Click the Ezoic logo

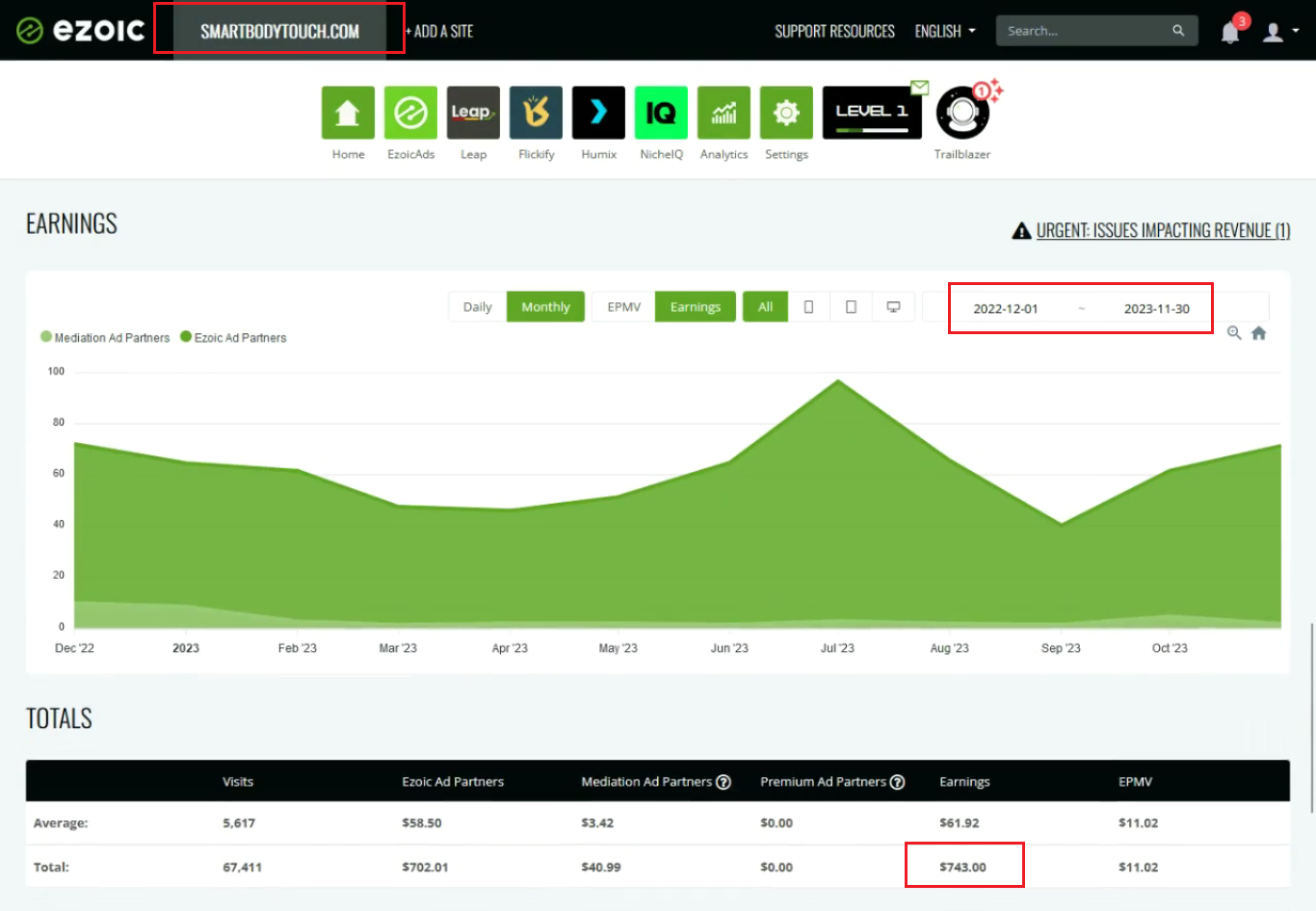(81, 31)
